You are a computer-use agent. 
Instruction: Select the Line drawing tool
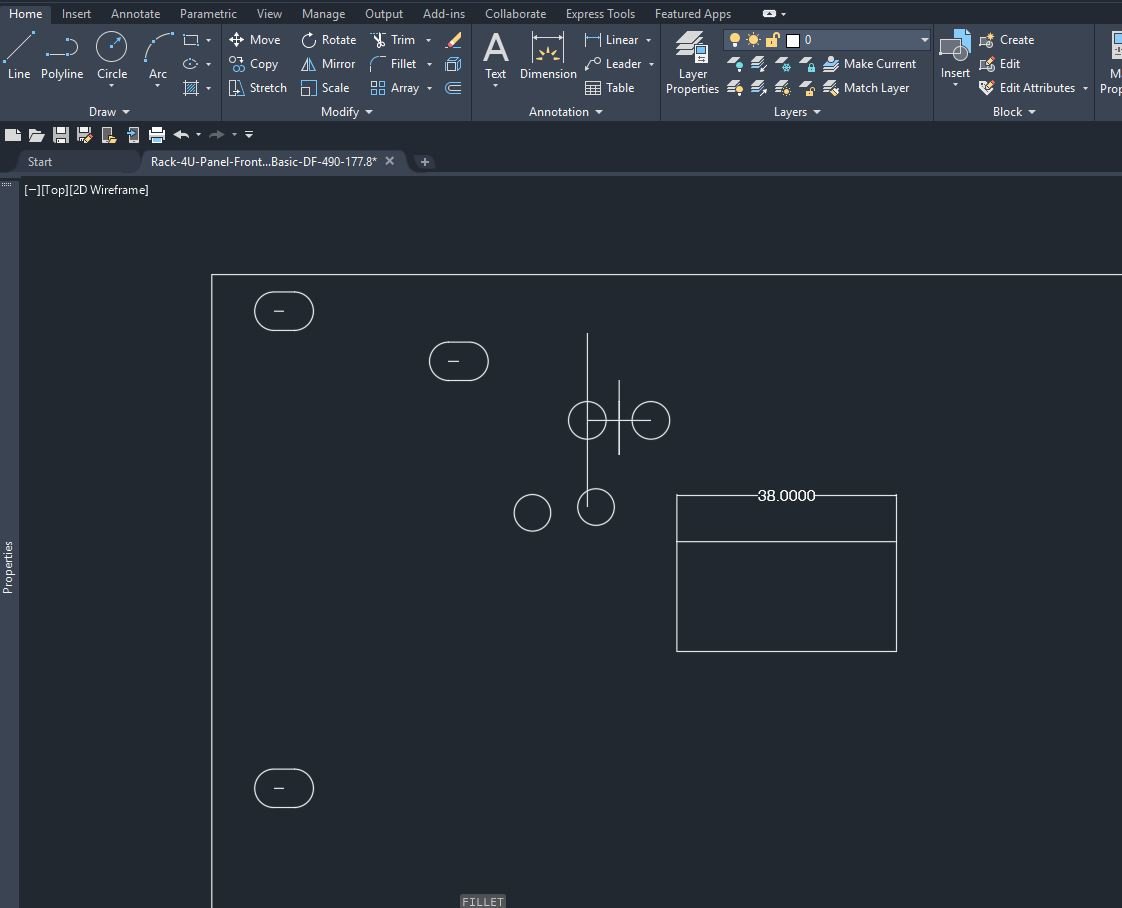(19, 56)
